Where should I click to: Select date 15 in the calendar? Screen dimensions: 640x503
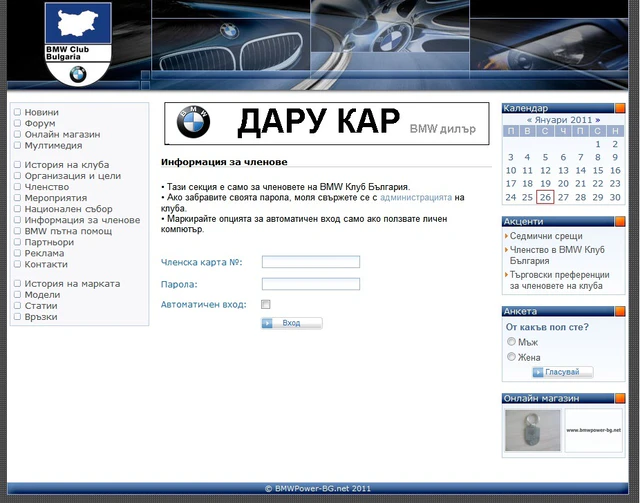pos(598,171)
